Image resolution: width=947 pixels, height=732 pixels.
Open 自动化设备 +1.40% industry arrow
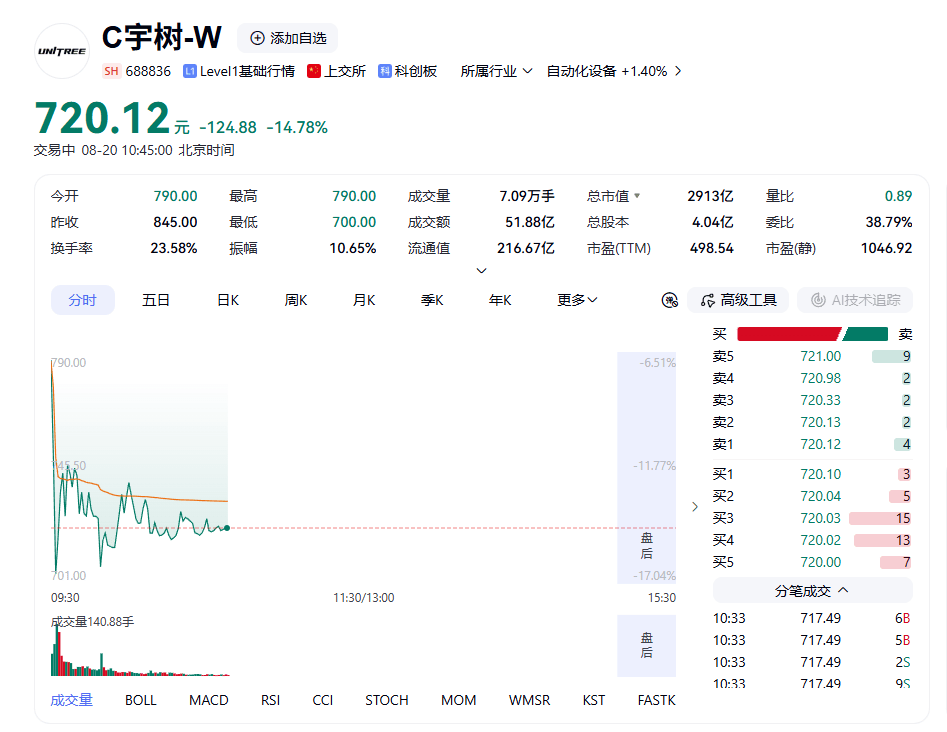[678, 71]
